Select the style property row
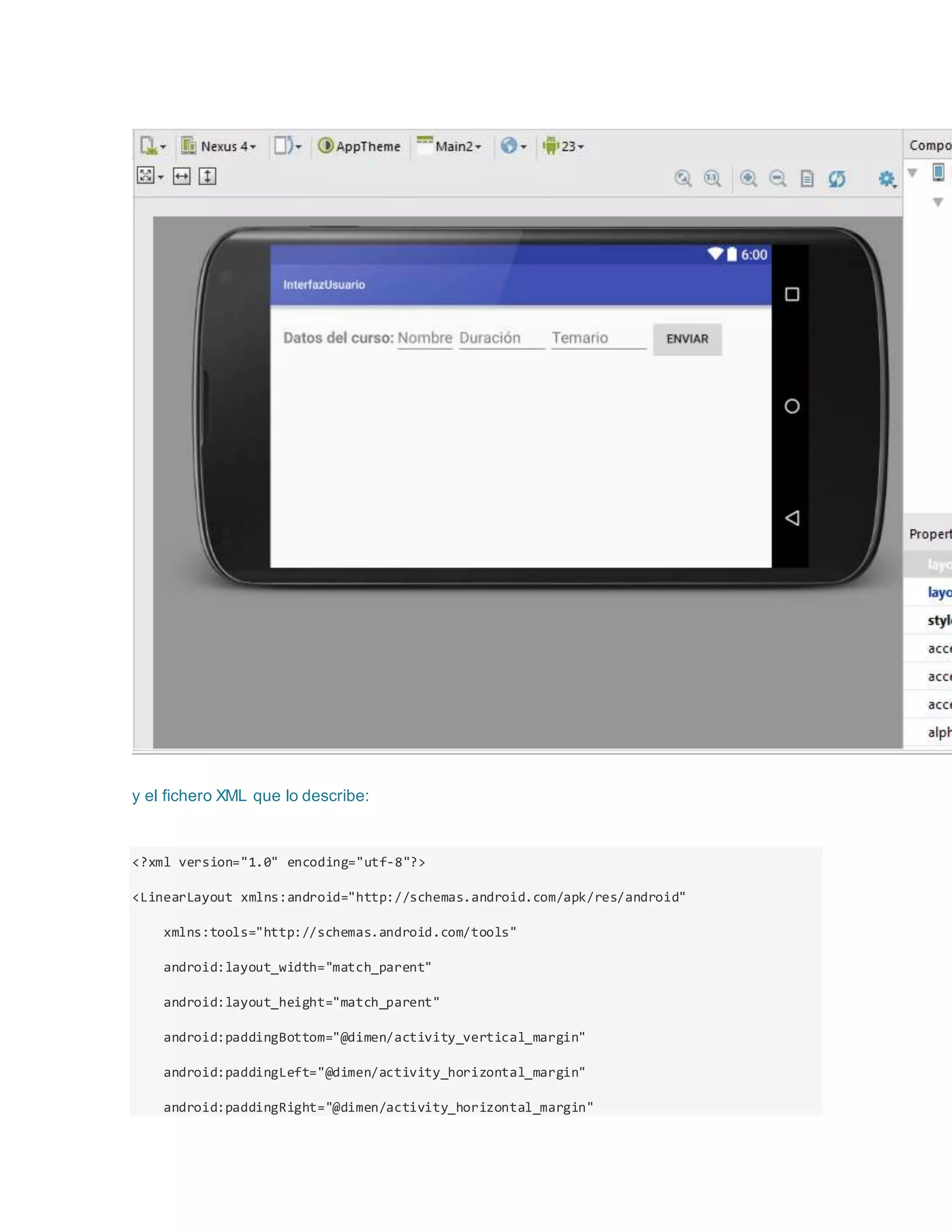This screenshot has width=952, height=1232. (x=928, y=621)
